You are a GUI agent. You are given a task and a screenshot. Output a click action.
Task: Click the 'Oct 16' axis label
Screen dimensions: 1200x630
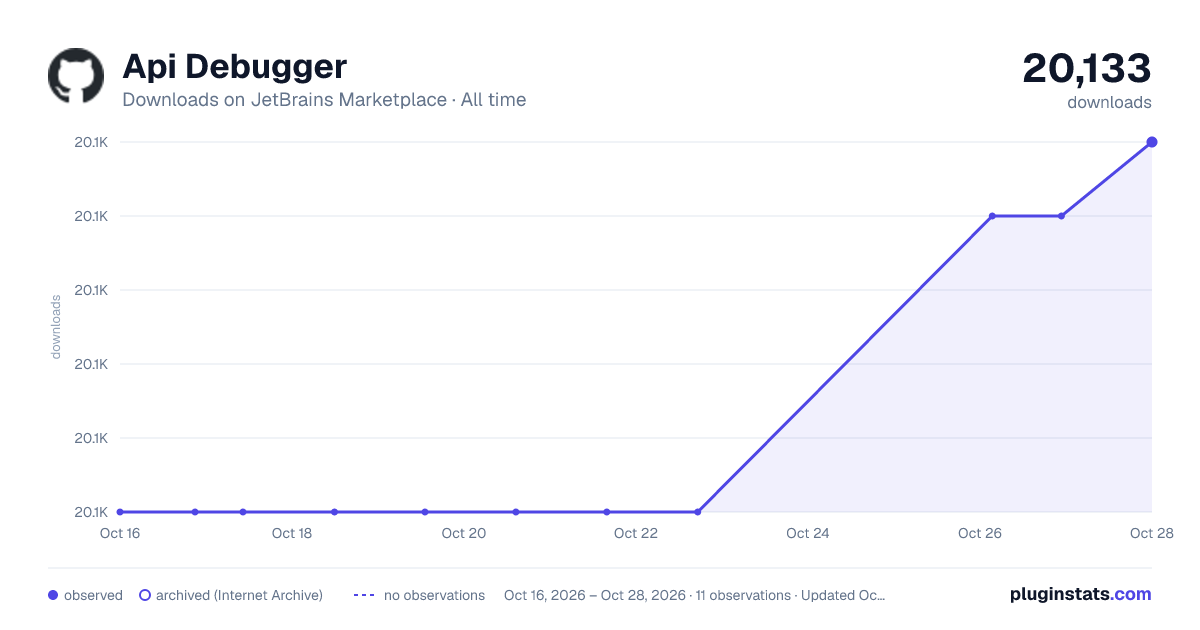[120, 533]
